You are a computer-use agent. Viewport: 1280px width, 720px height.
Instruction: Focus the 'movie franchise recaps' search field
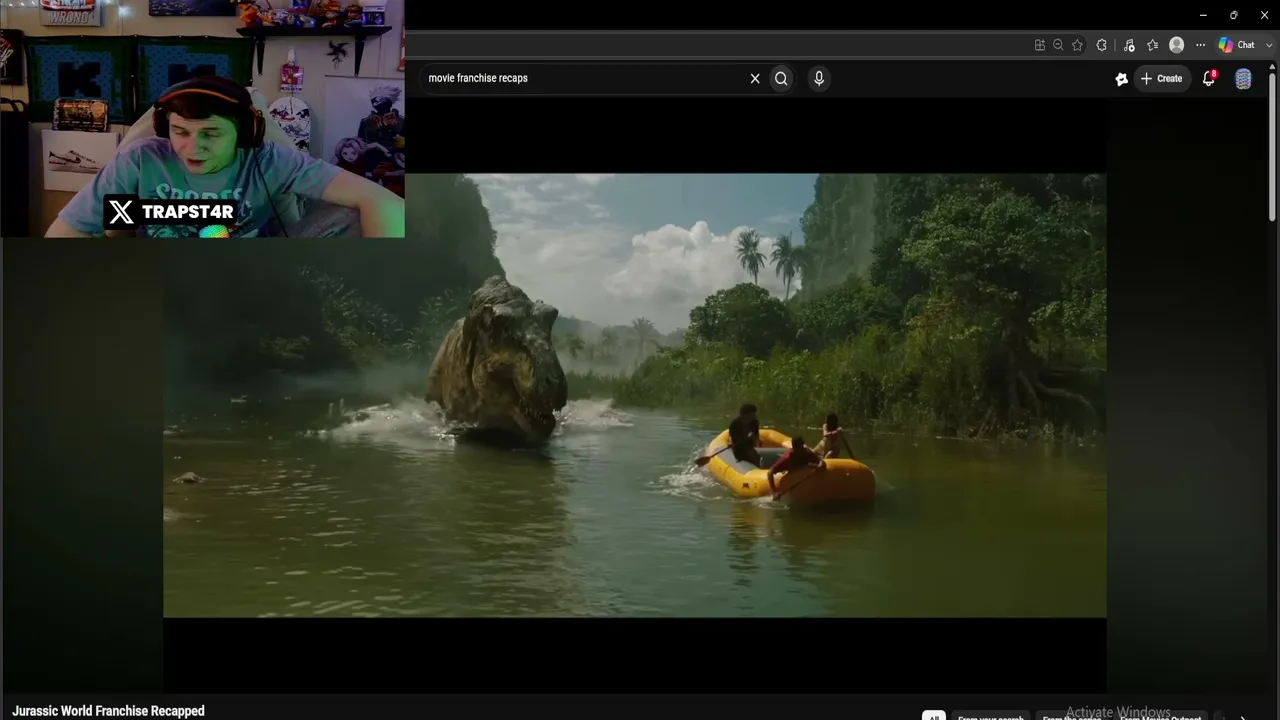tap(585, 78)
